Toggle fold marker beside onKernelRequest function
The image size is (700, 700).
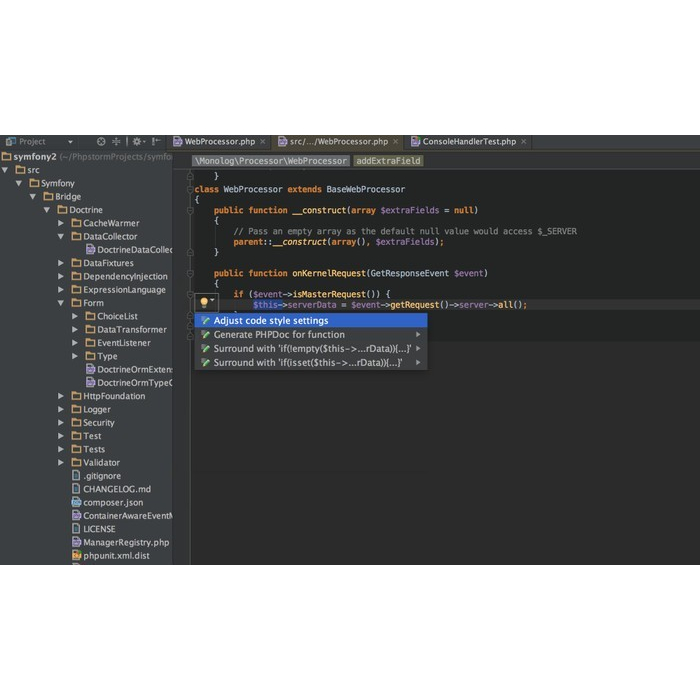(x=191, y=273)
